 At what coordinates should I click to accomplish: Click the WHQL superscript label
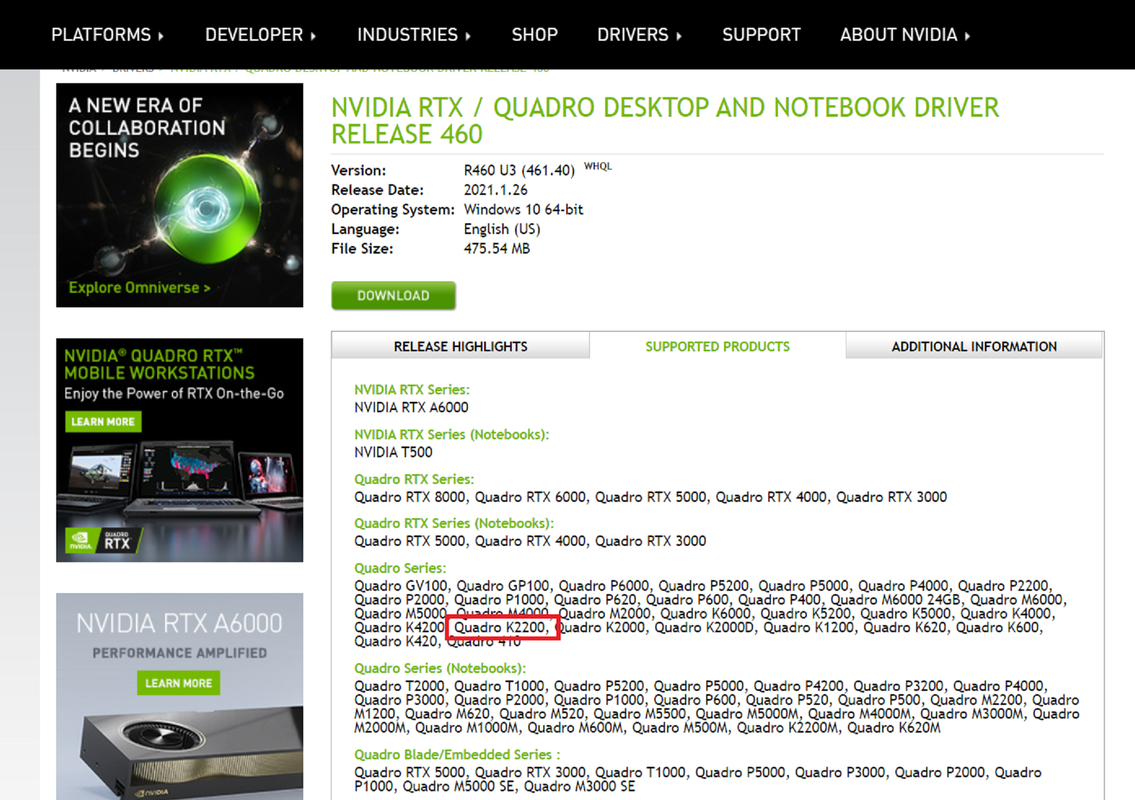598,166
